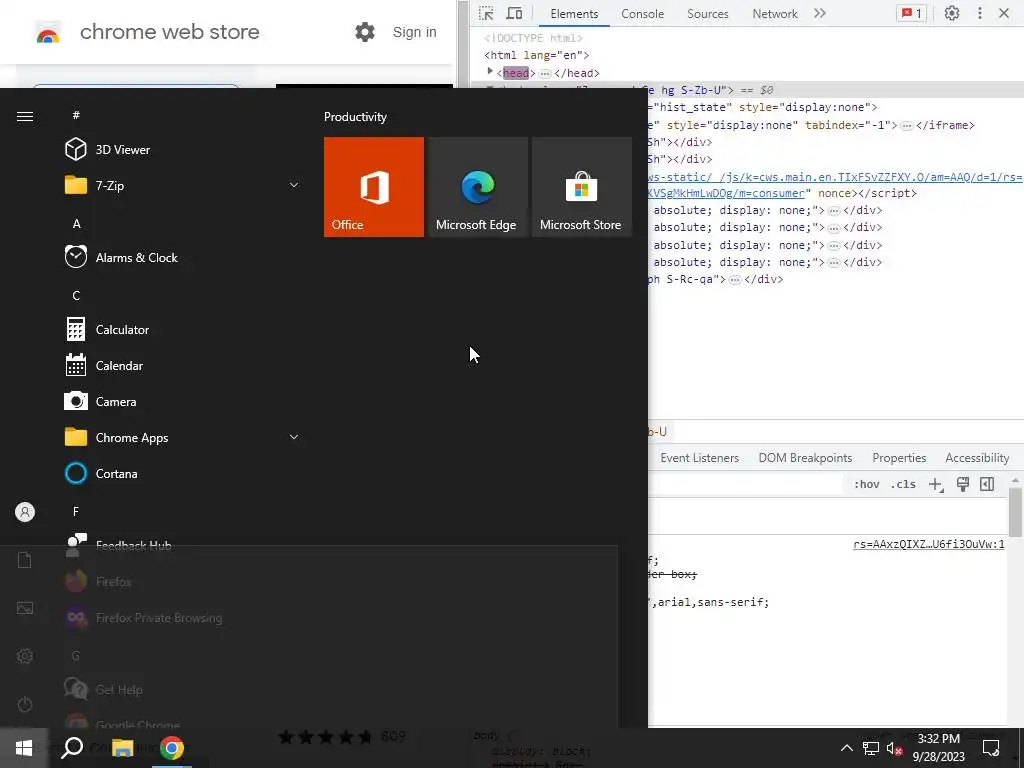Click the letter F section header
This screenshot has width=1024, height=768.
tap(76, 511)
